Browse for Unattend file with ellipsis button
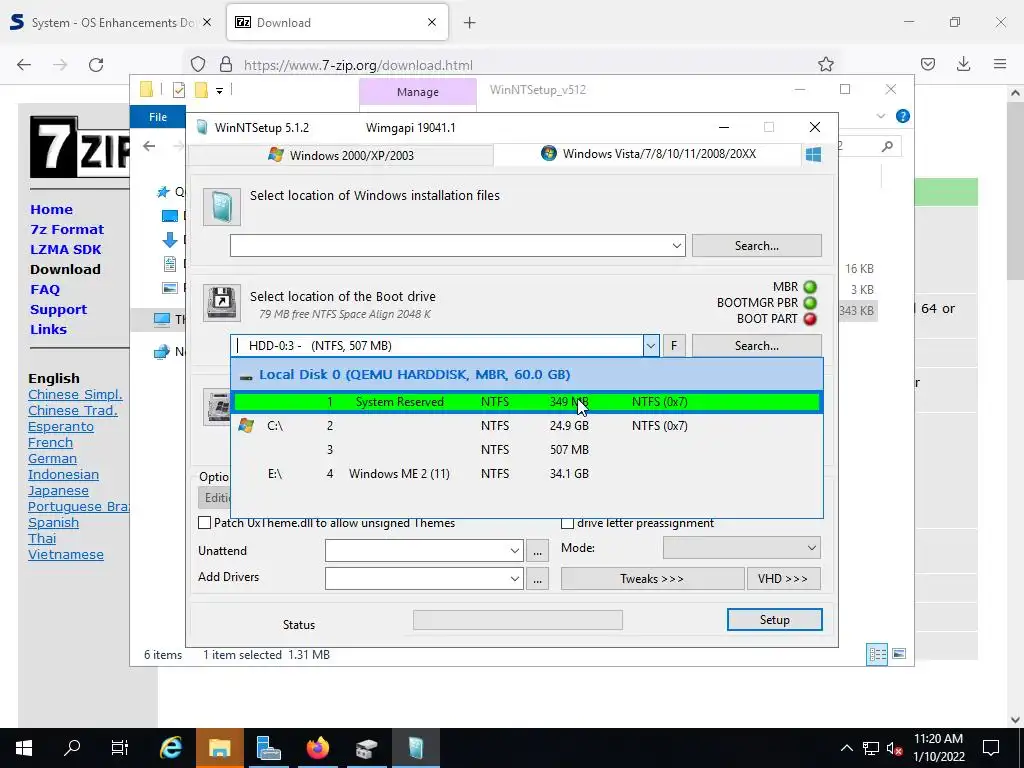 537,551
